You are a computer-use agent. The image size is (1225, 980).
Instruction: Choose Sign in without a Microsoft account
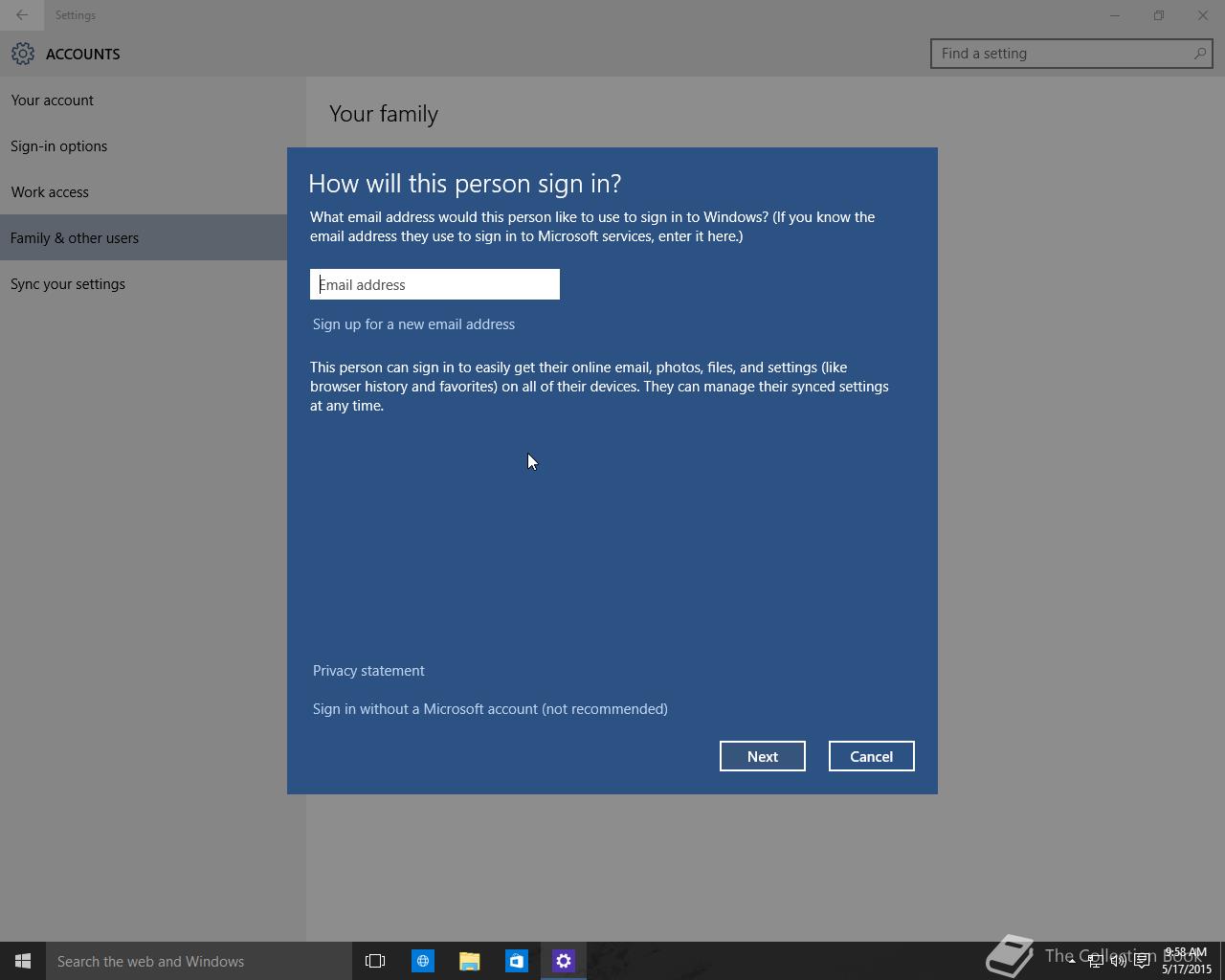coord(490,709)
